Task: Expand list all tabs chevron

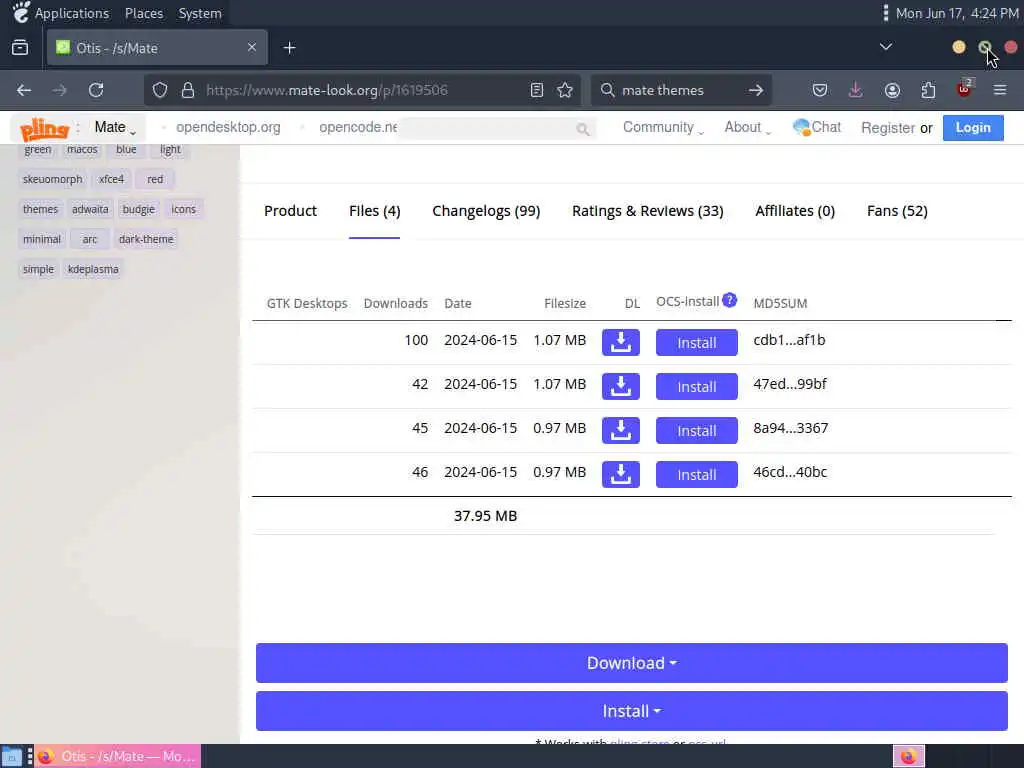Action: point(886,47)
